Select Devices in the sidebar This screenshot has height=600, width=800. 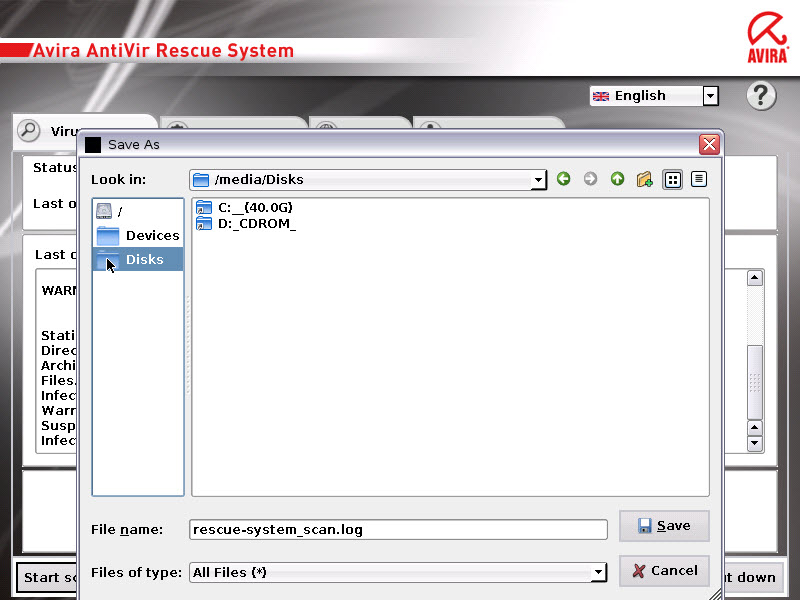coord(138,235)
